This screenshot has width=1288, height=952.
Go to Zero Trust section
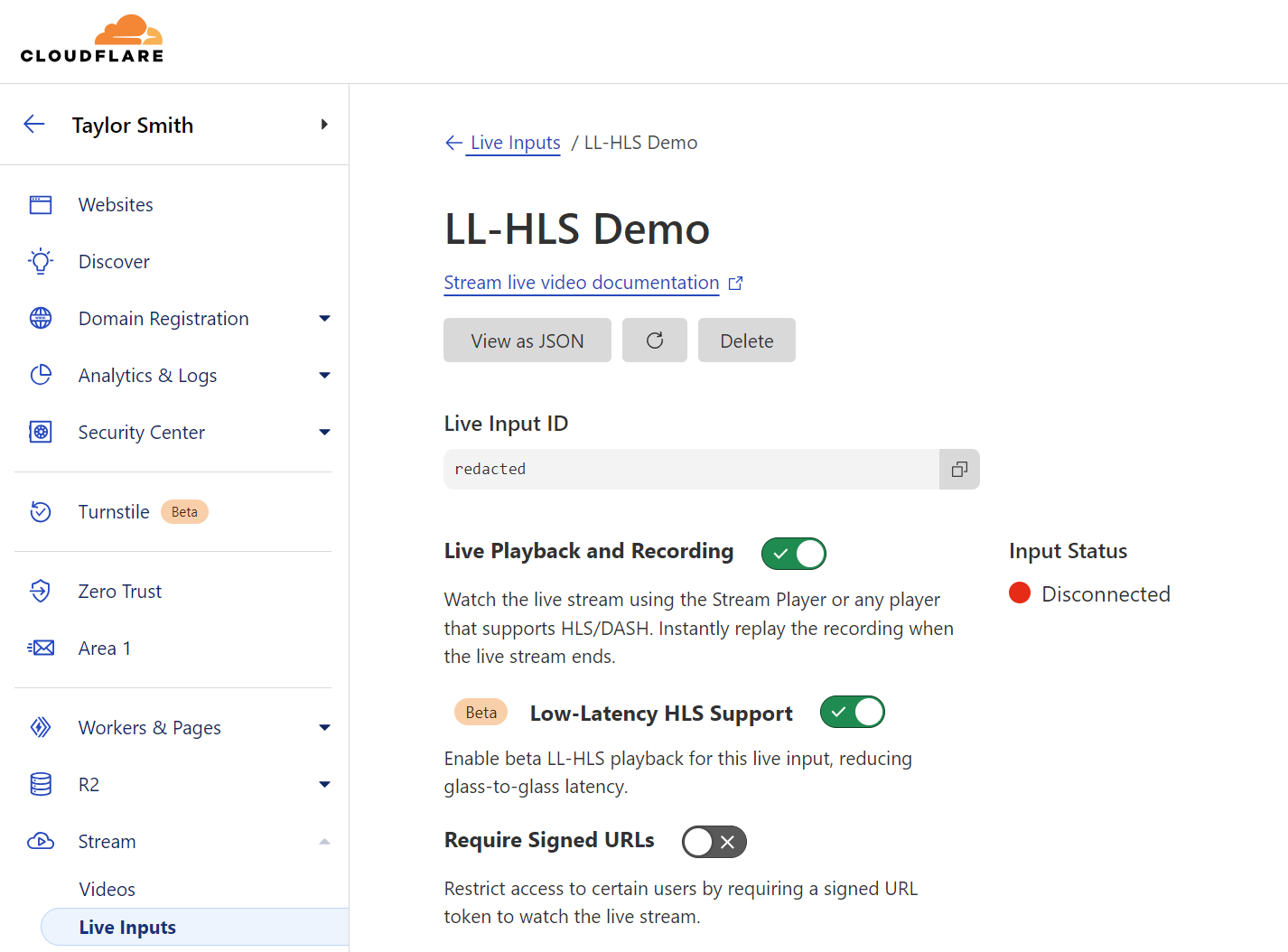click(x=120, y=591)
